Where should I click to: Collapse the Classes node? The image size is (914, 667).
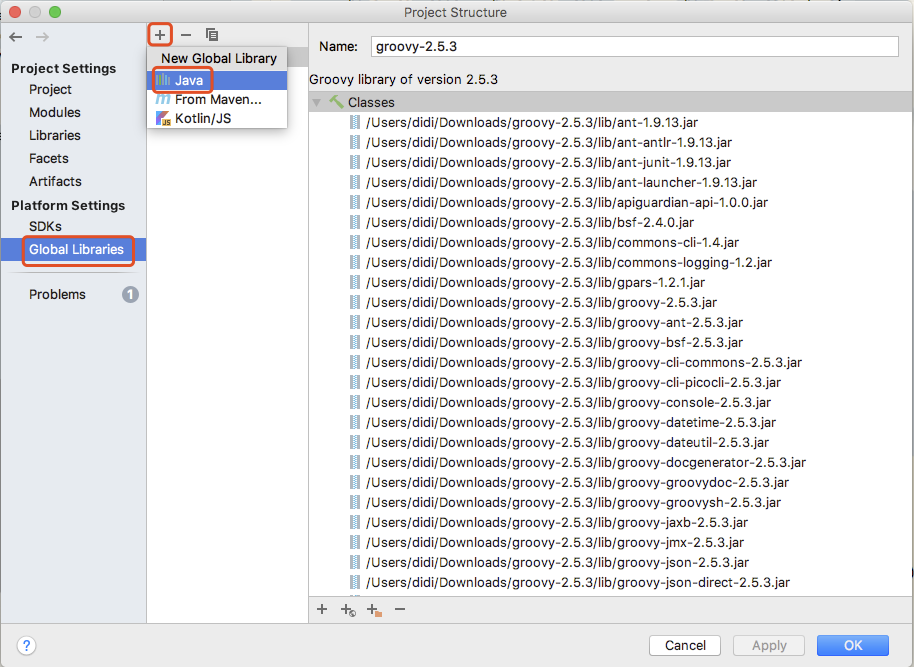click(317, 103)
